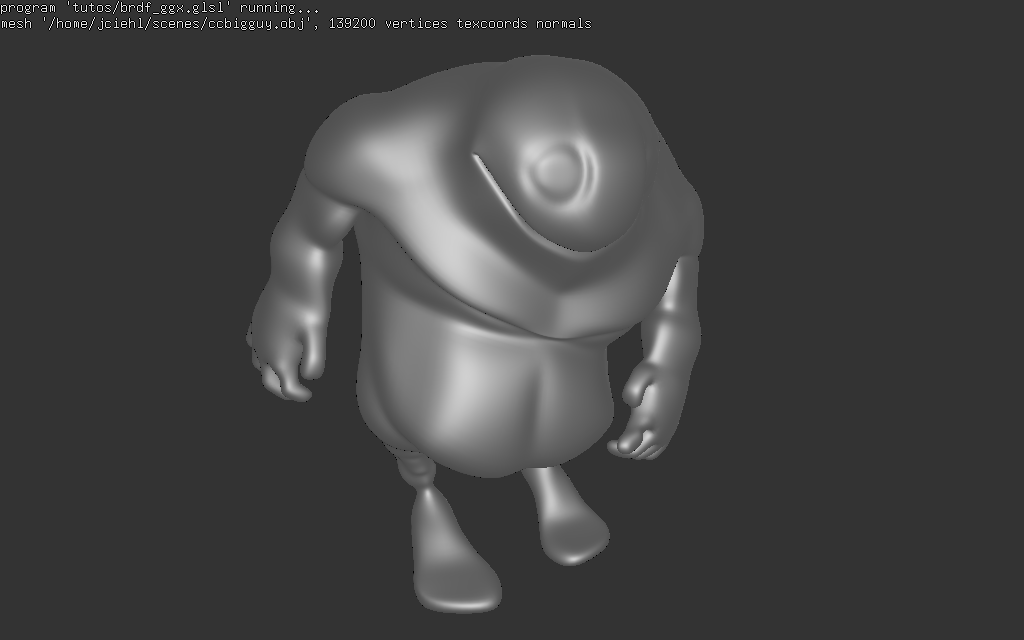The image size is (1024, 640).
Task: Click the word 'texcoords' in the mesh info
Action: pyautogui.click(x=492, y=23)
